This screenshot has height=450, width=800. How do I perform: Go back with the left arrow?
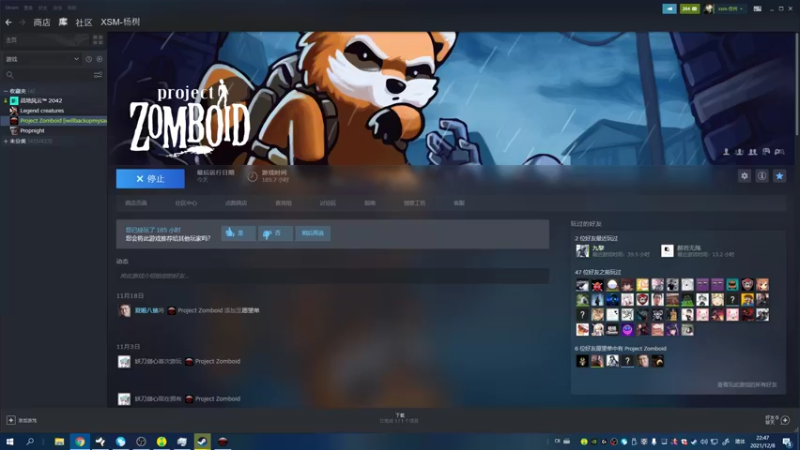tap(9, 22)
